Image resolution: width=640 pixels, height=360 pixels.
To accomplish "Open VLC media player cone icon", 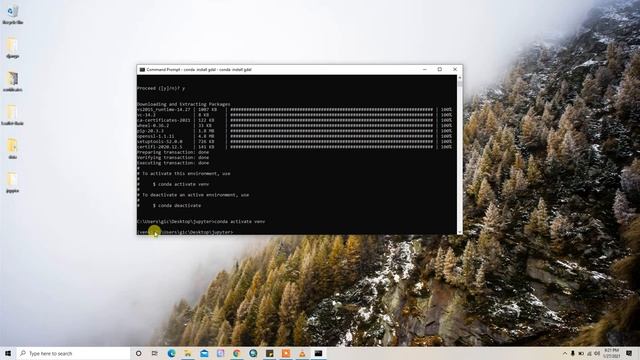I will tap(302, 353).
